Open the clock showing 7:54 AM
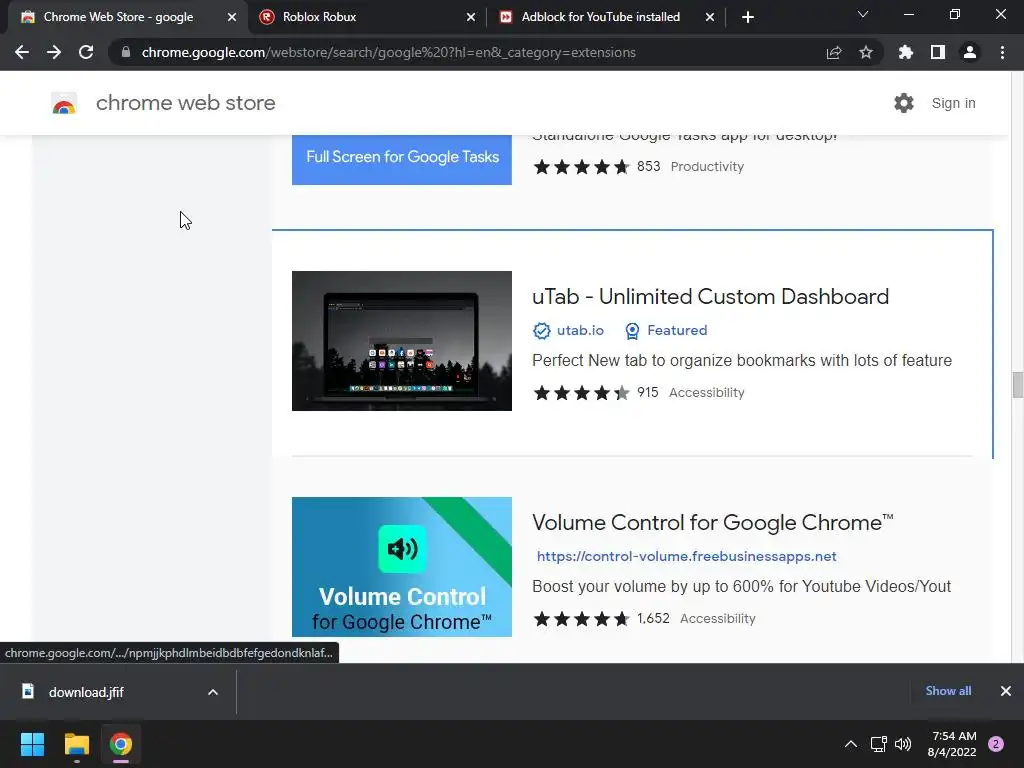Viewport: 1024px width, 768px height. click(952, 744)
